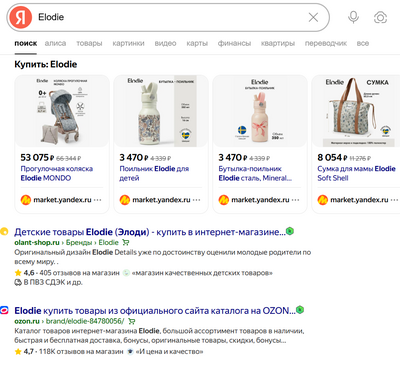The height and width of the screenshot is (367, 400).
Task: Click «магазин качественных детских товаров» badge icon
Action: point(126,273)
